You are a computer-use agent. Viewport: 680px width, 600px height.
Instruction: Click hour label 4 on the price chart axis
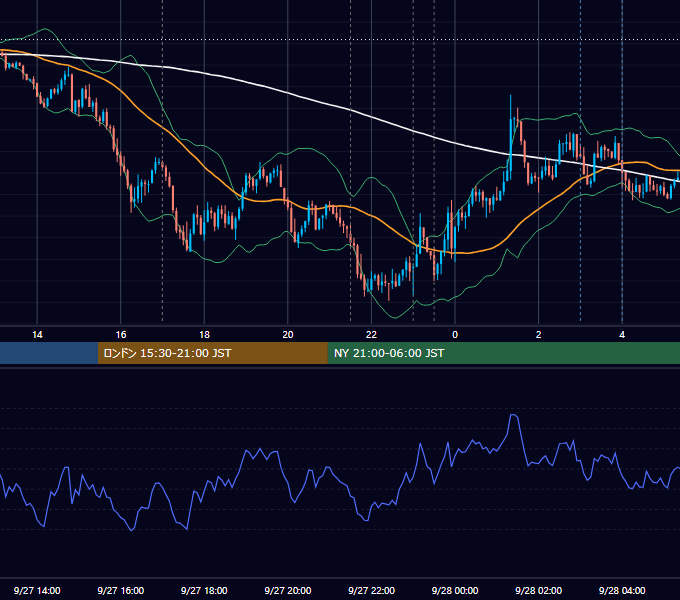tap(622, 335)
